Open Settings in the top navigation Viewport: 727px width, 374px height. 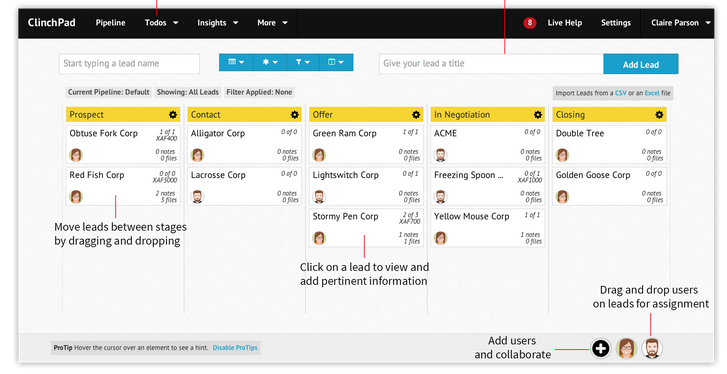(616, 23)
